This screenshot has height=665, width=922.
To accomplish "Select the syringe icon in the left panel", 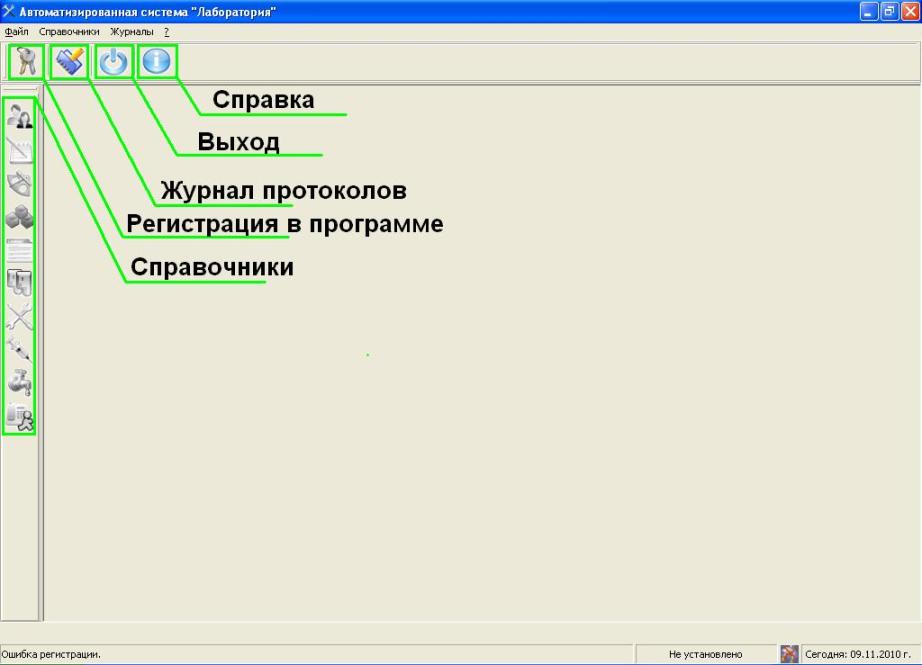I will click(20, 351).
